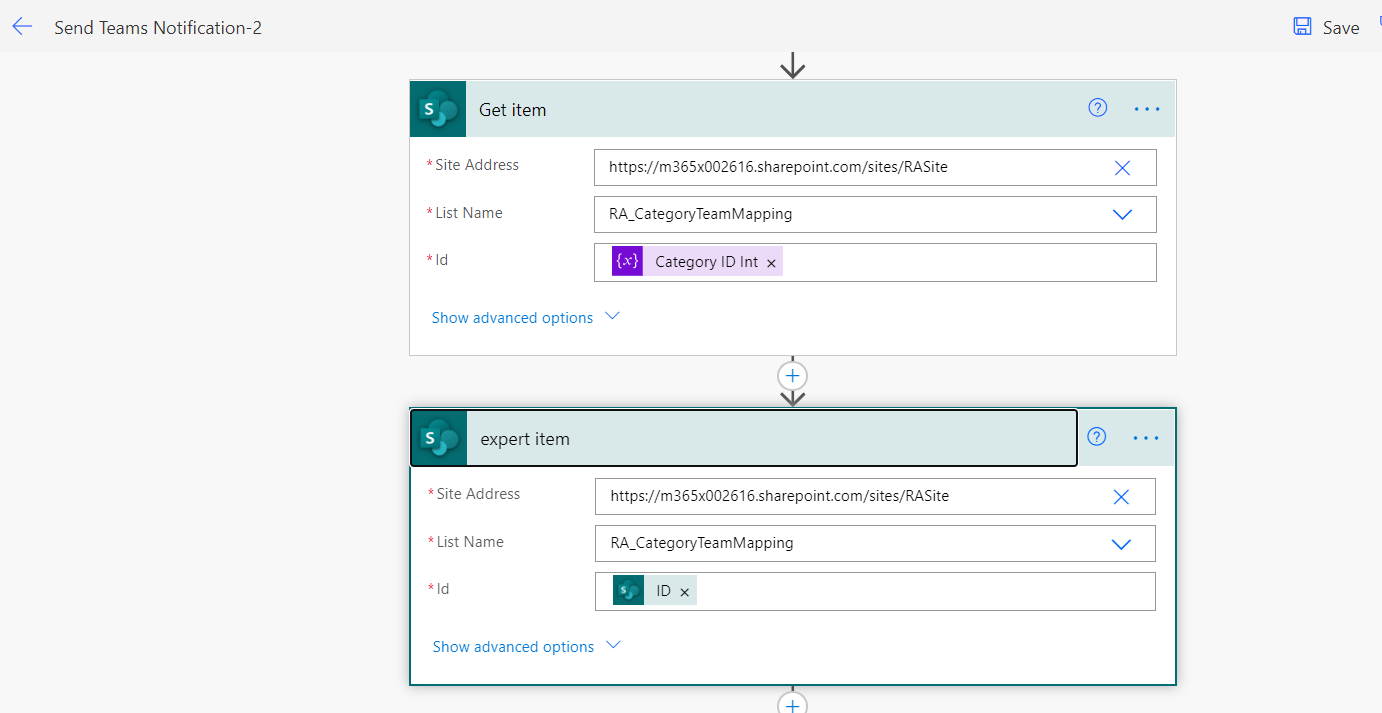The image size is (1382, 713).
Task: Click the List Name label in expert item
Action: point(470,542)
